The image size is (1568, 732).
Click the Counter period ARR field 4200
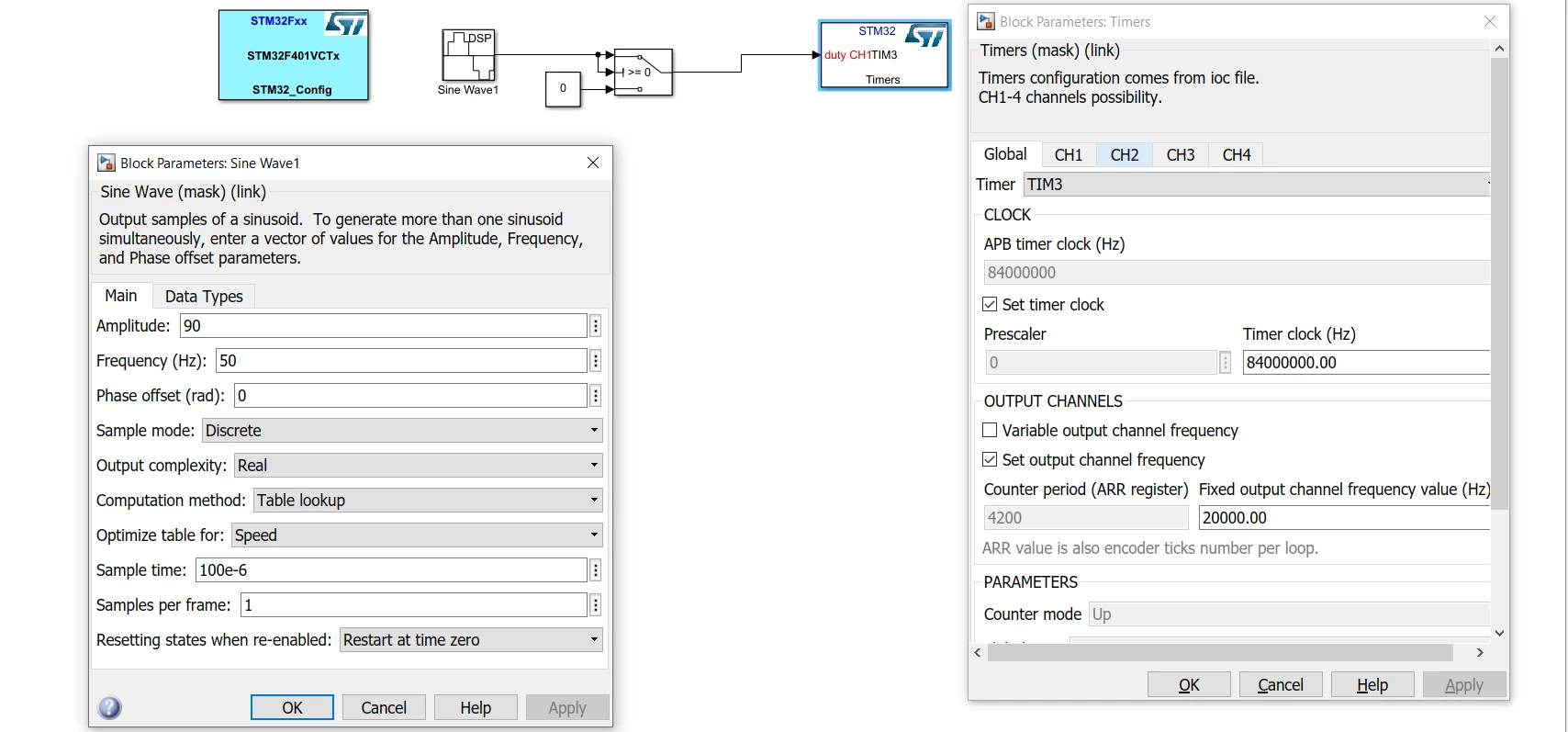pos(1086,518)
